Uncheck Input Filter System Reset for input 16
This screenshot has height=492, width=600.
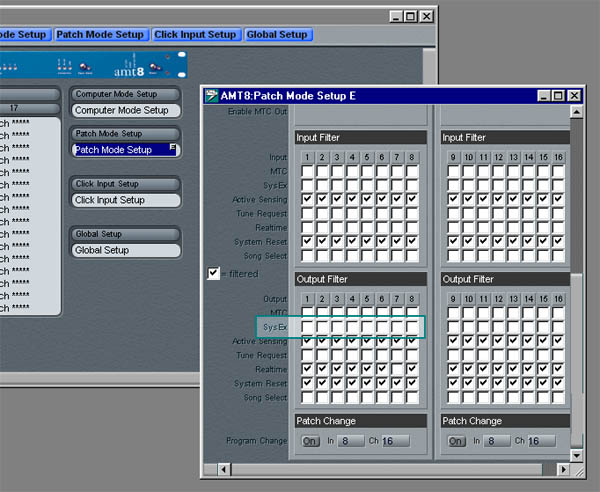[x=558, y=242]
